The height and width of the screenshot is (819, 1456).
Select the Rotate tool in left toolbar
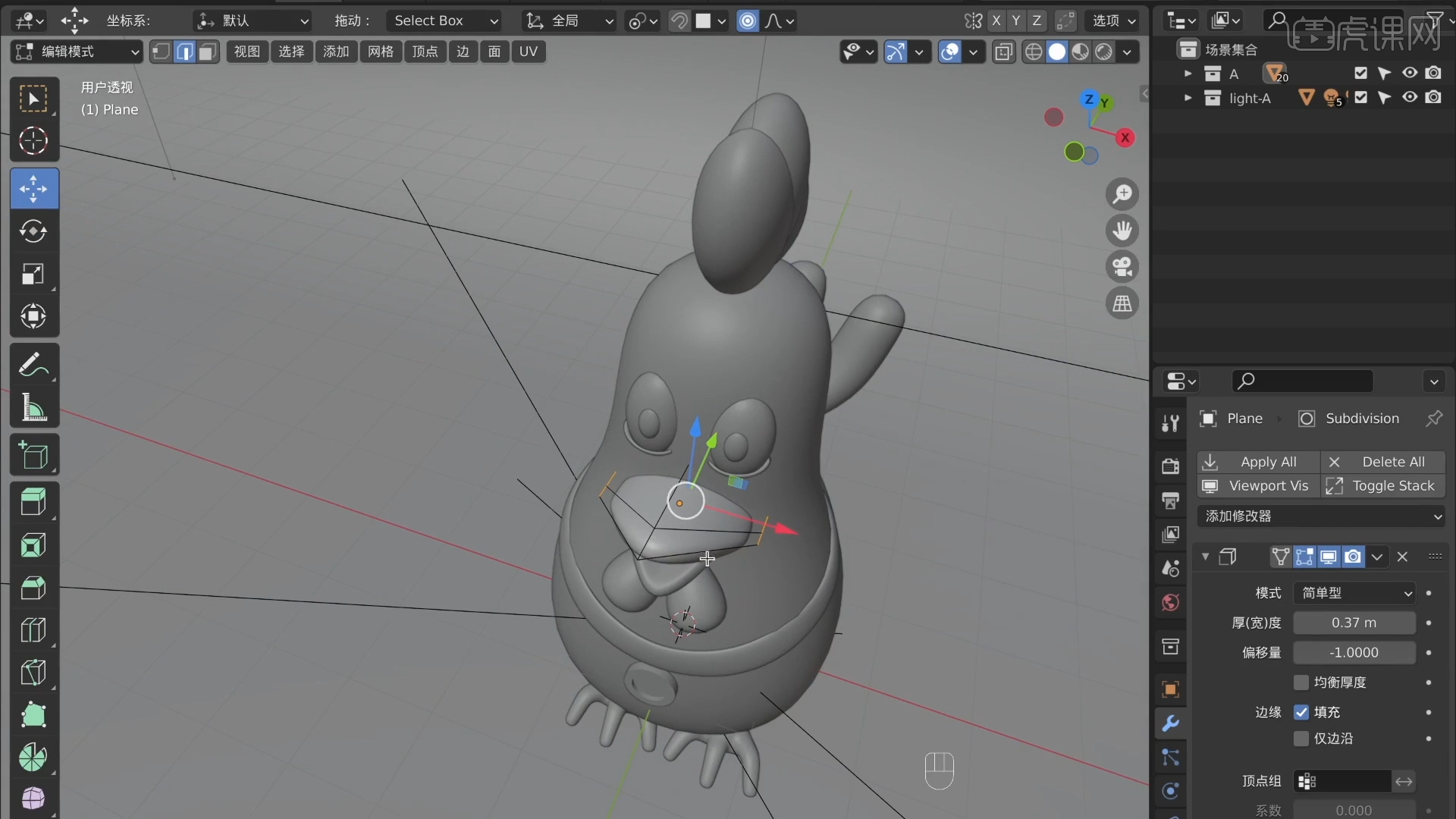33,231
